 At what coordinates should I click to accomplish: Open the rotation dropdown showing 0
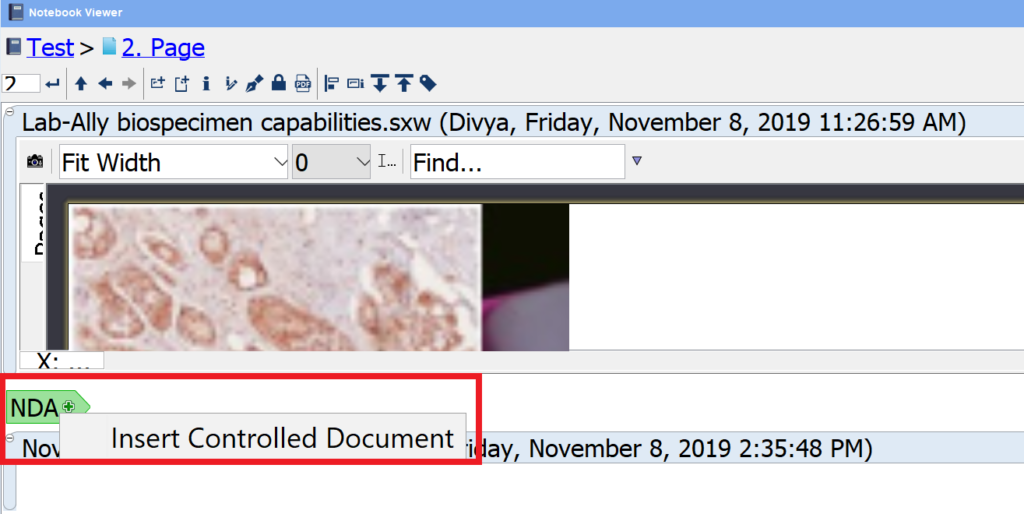pos(333,162)
